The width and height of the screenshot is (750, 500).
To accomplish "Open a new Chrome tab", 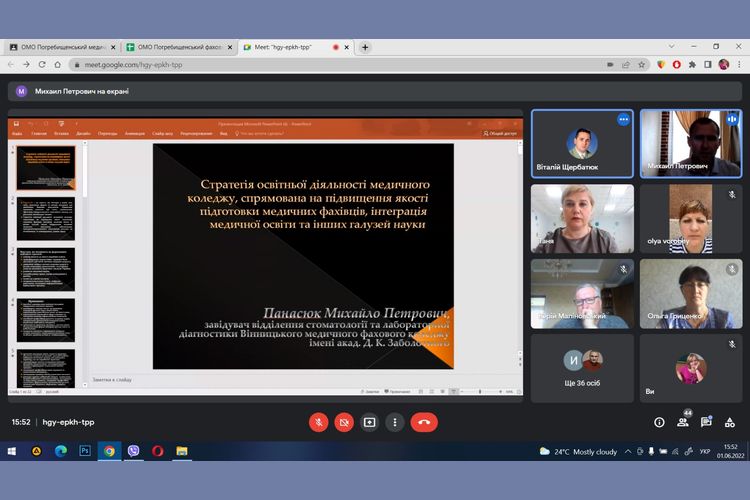I will (x=365, y=47).
